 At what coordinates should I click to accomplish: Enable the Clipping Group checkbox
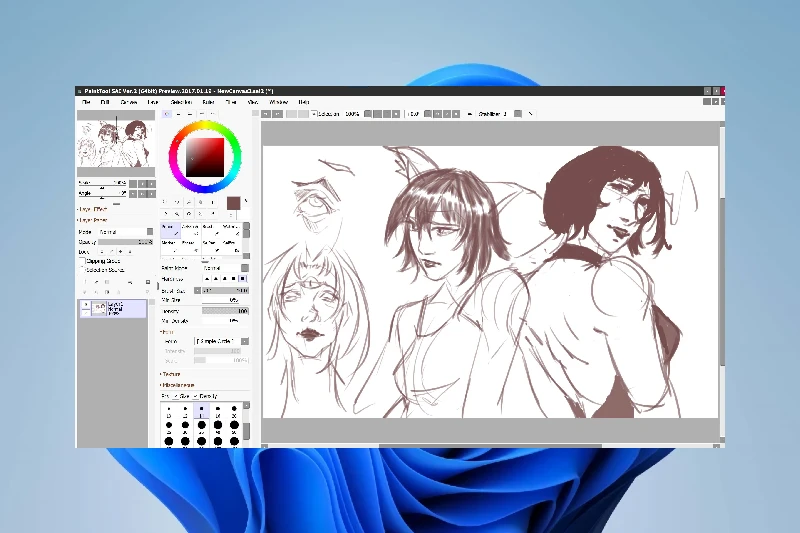tap(83, 260)
